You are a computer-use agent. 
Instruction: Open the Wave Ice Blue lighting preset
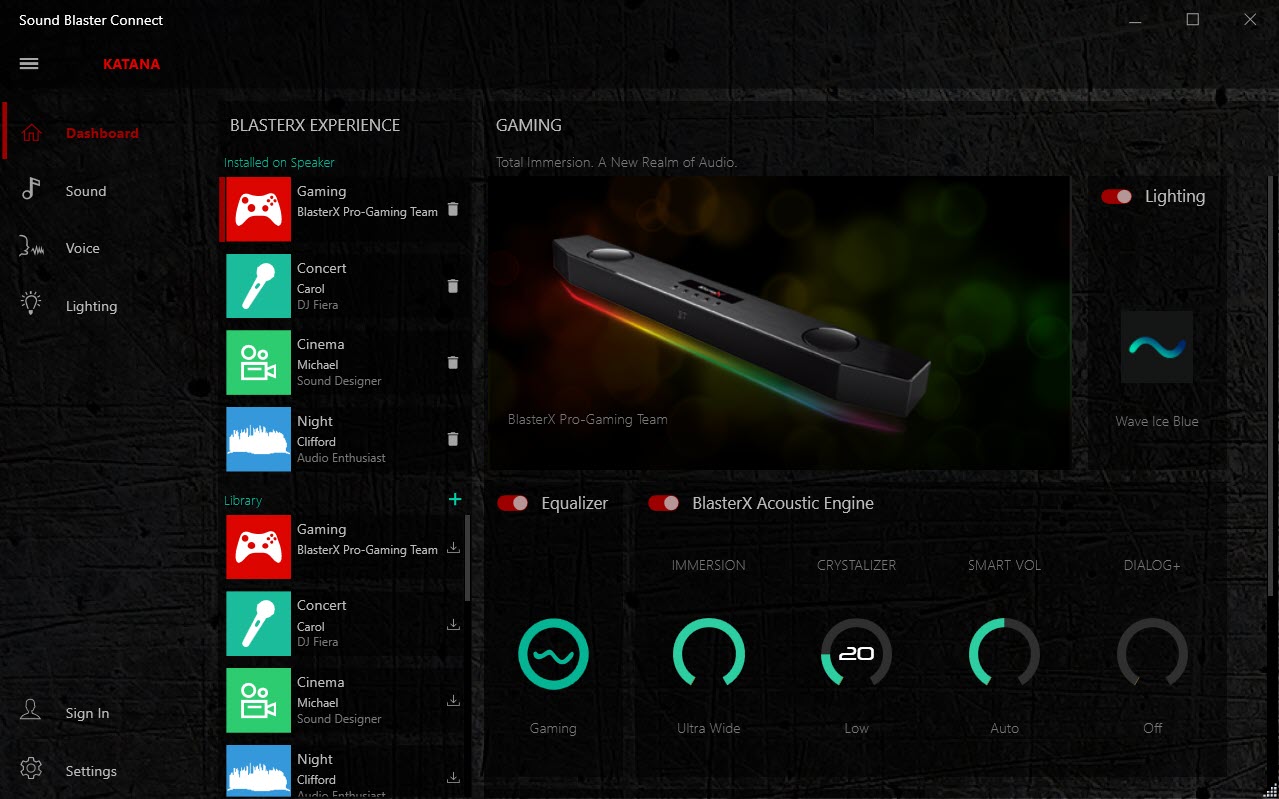[1157, 347]
